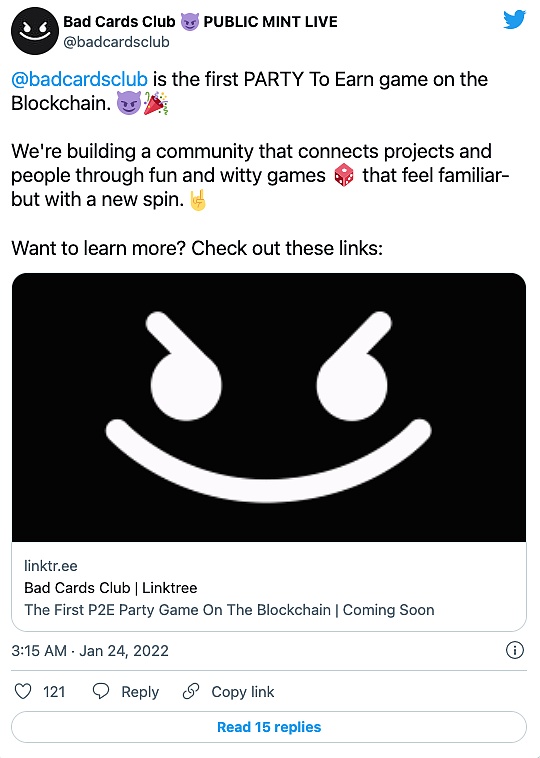Click the chain copy link icon
This screenshot has width=540, height=758.
191,692
